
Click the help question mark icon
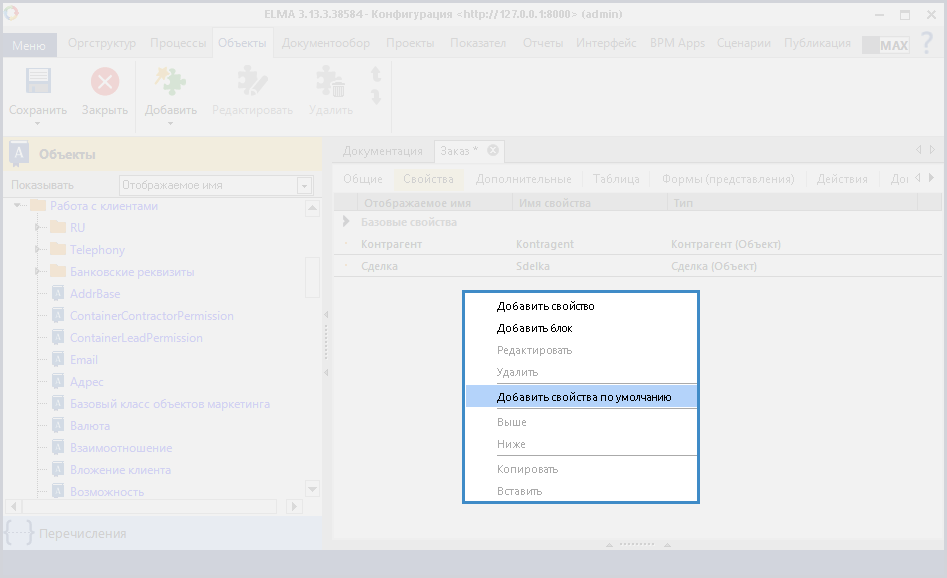point(926,44)
